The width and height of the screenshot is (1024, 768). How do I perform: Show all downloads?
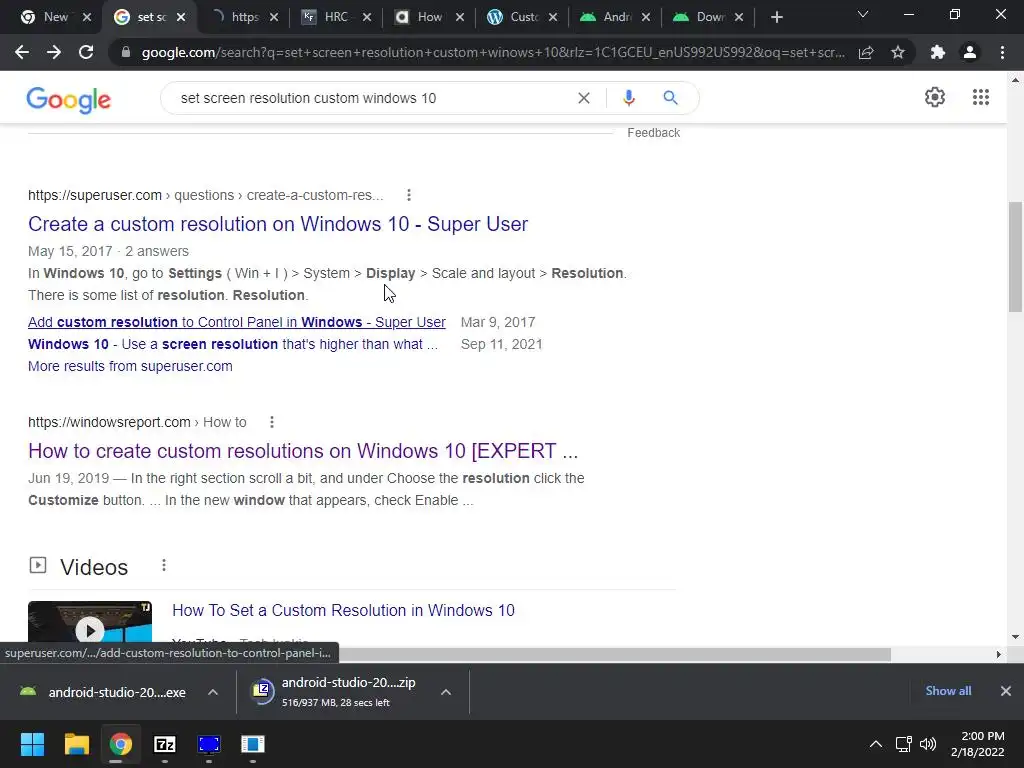pos(948,691)
